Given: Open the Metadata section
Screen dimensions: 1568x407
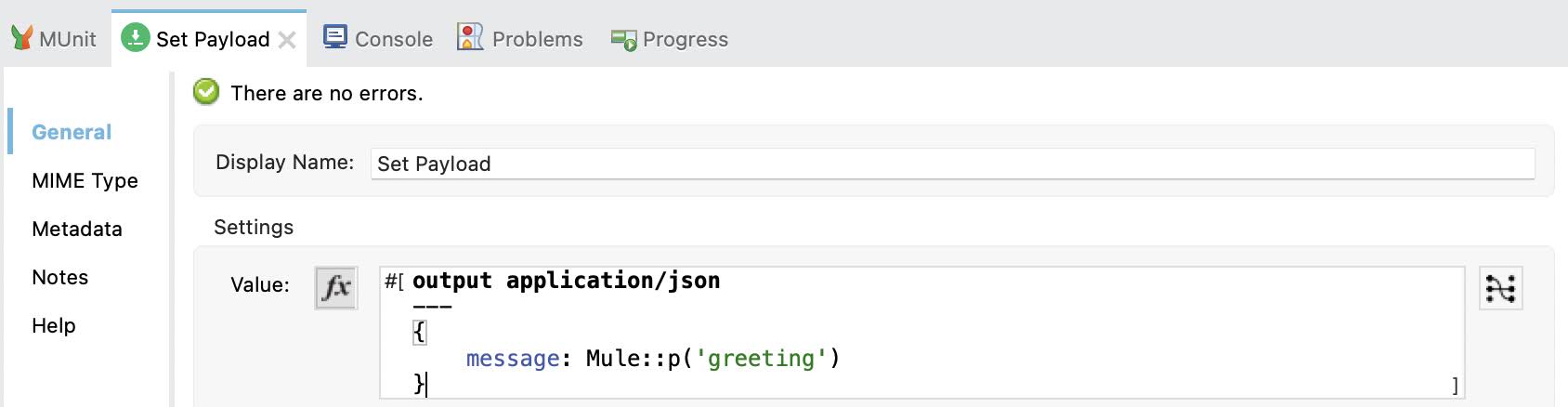Looking at the screenshot, I should pyautogui.click(x=77, y=229).
